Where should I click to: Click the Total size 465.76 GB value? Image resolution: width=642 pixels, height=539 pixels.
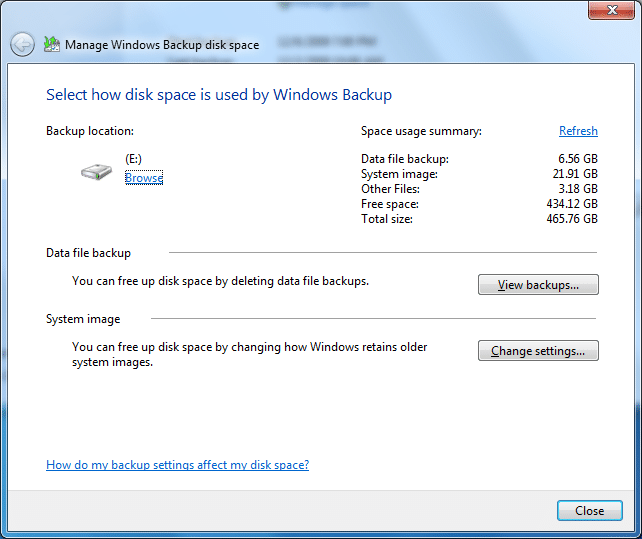pyautogui.click(x=572, y=219)
